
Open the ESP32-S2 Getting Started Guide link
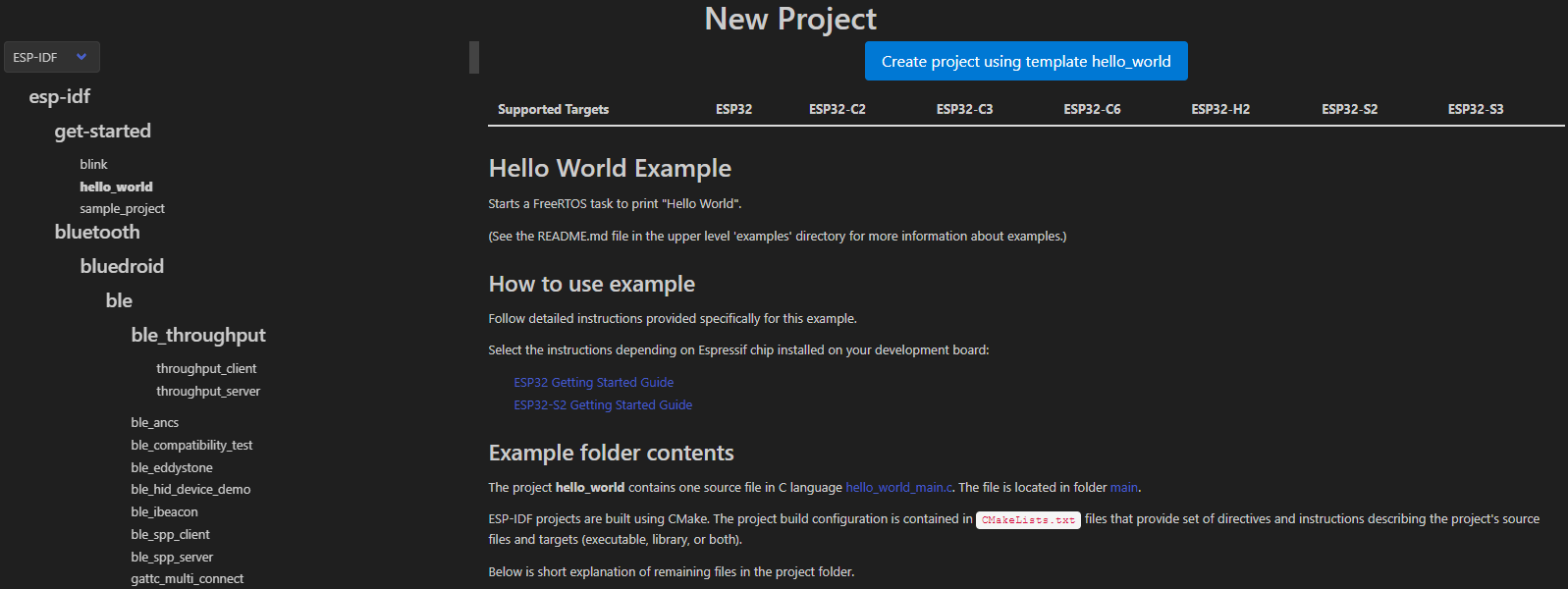pyautogui.click(x=603, y=404)
